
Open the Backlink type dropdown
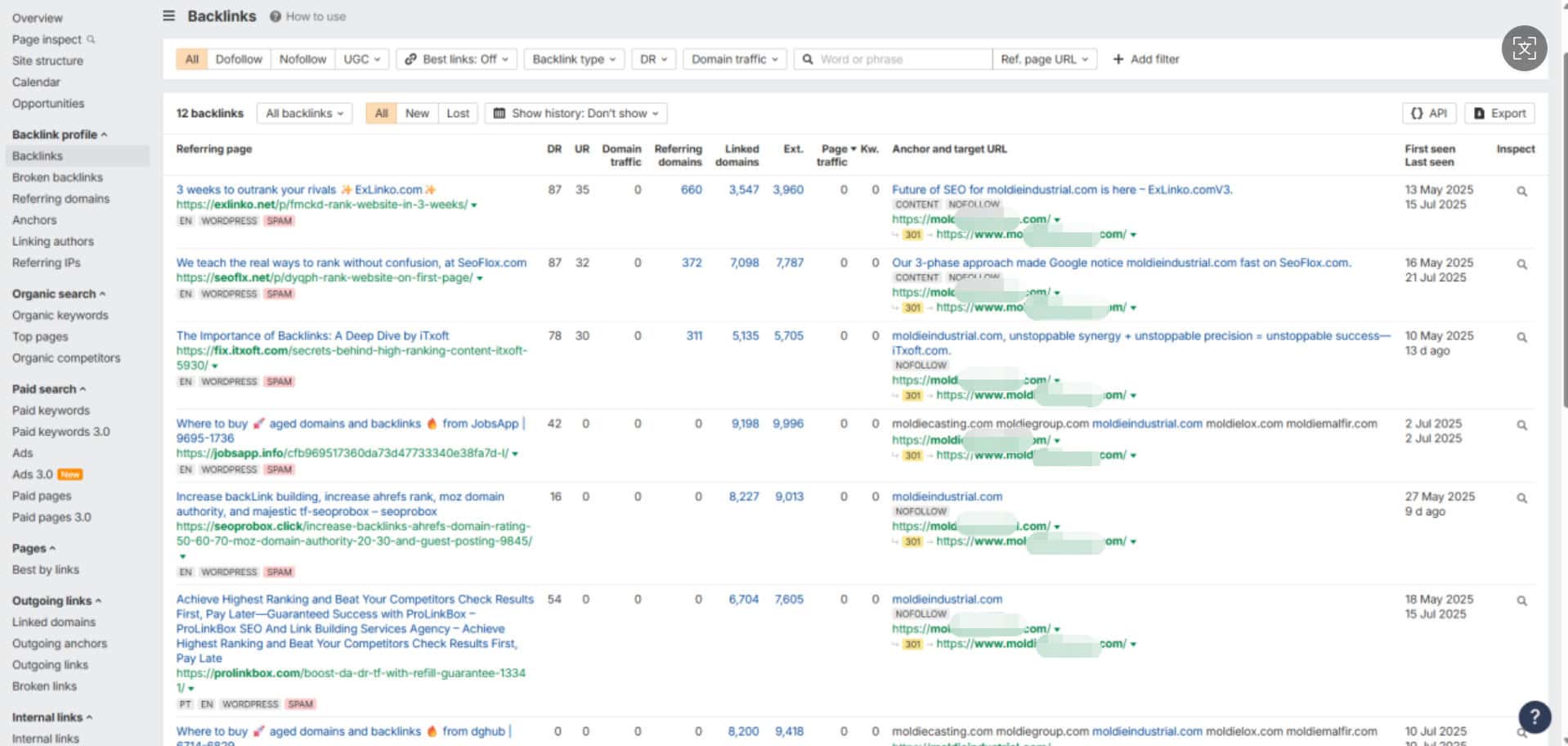(574, 59)
